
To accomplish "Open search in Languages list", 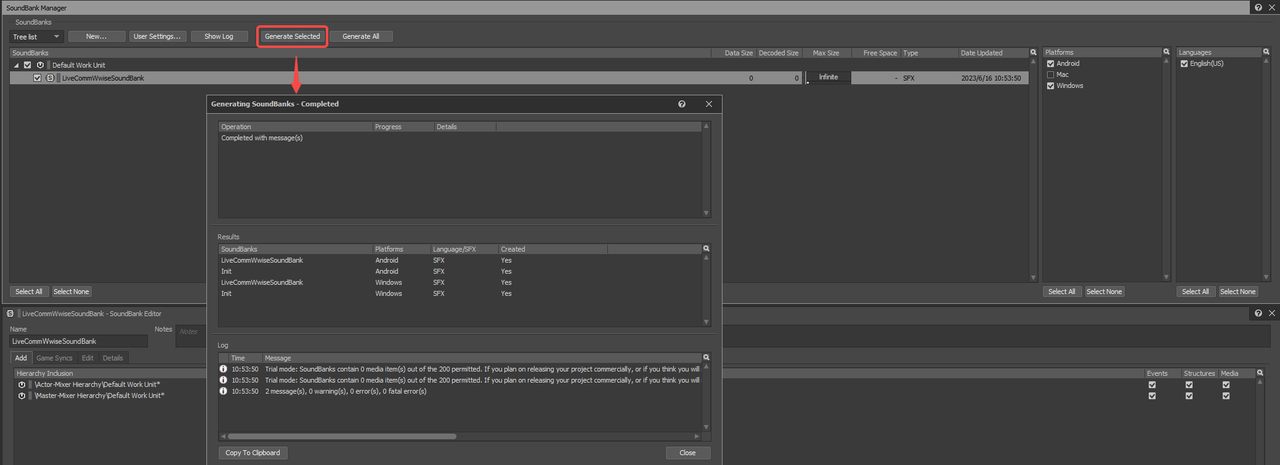I will coord(1264,52).
